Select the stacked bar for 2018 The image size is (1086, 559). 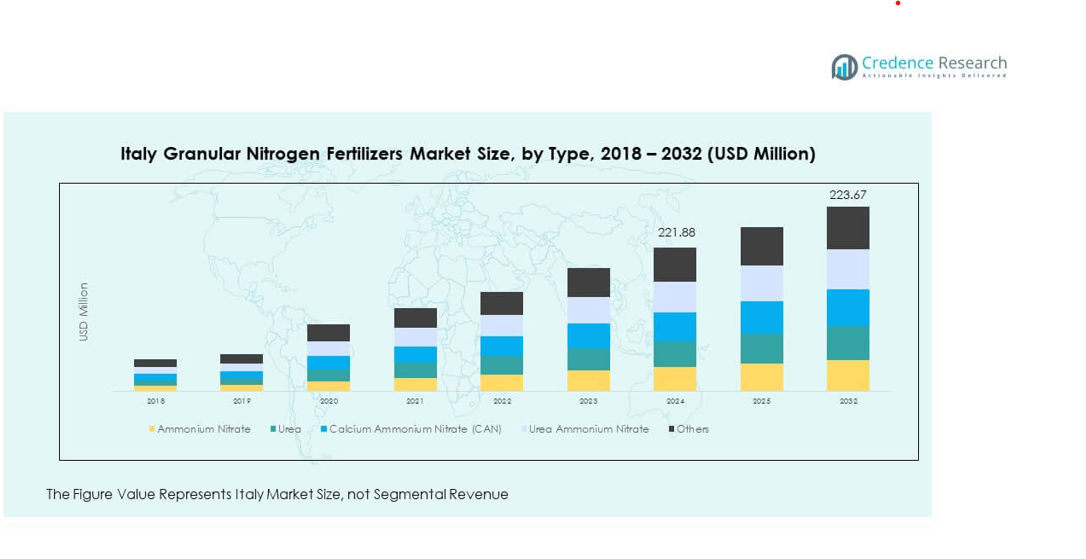(x=155, y=375)
